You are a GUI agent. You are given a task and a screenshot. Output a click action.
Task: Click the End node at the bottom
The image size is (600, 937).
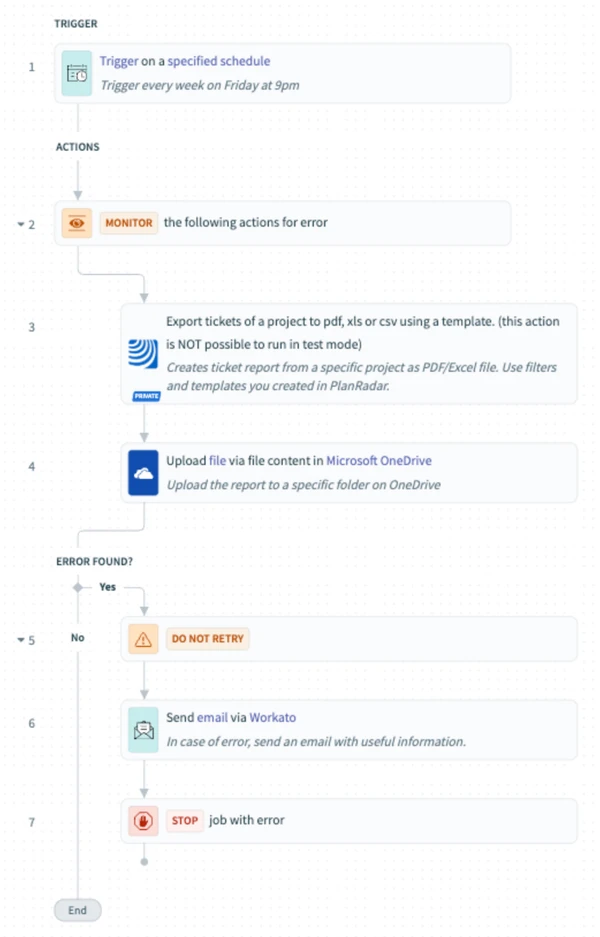click(78, 910)
